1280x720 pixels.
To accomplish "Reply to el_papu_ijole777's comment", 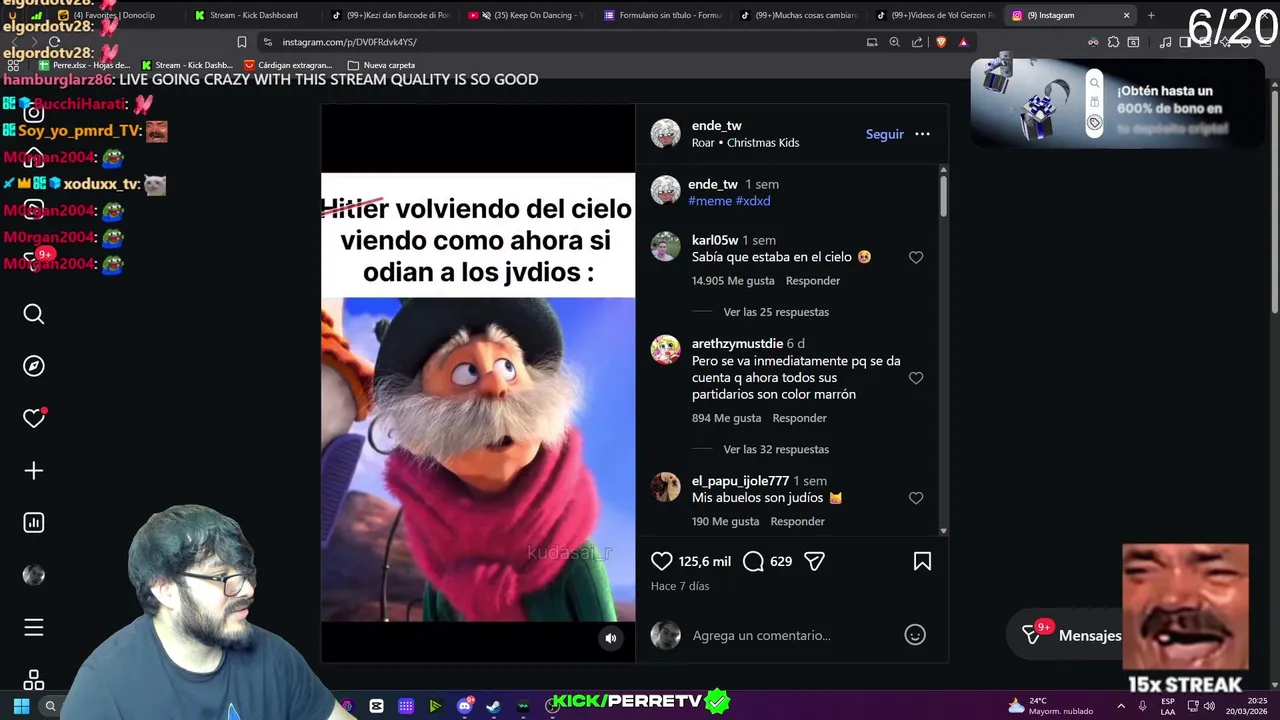I will (797, 521).
